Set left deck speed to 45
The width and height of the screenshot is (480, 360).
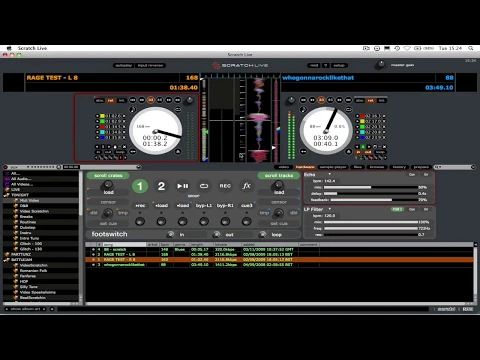click(x=160, y=100)
